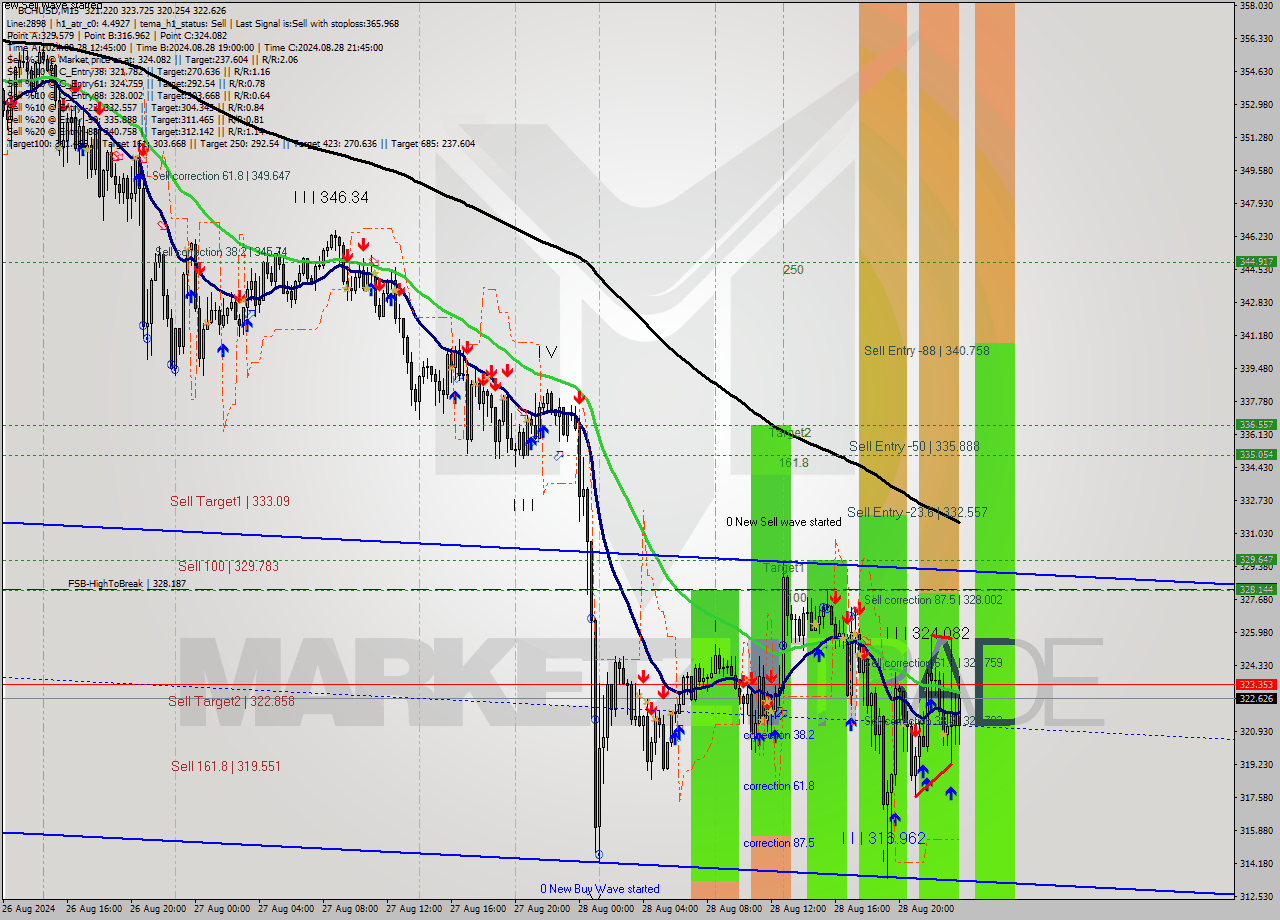Click the '28 Aug 00:00' time axis label
Viewport: 1280px width, 920px height.
coord(605,909)
